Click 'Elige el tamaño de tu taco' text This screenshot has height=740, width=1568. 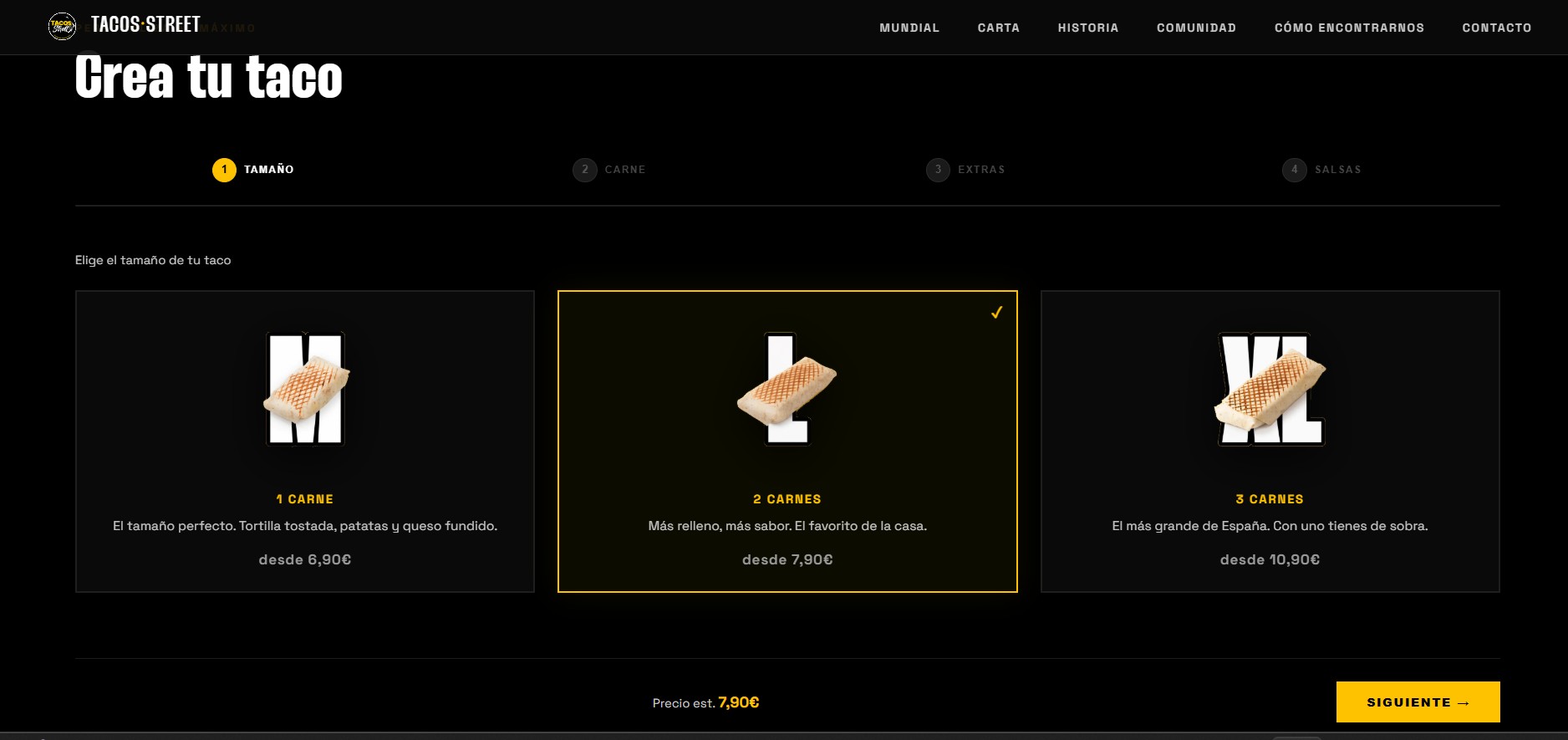(153, 260)
